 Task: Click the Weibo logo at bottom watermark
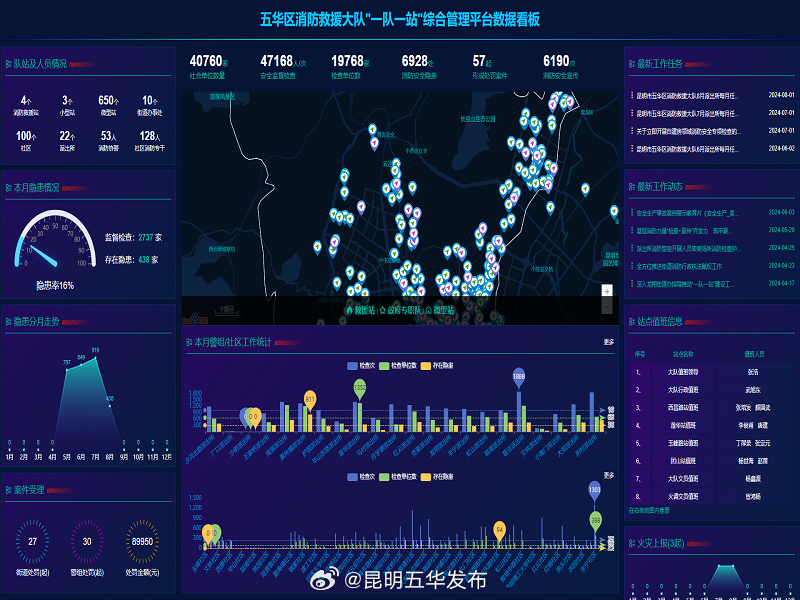(327, 579)
